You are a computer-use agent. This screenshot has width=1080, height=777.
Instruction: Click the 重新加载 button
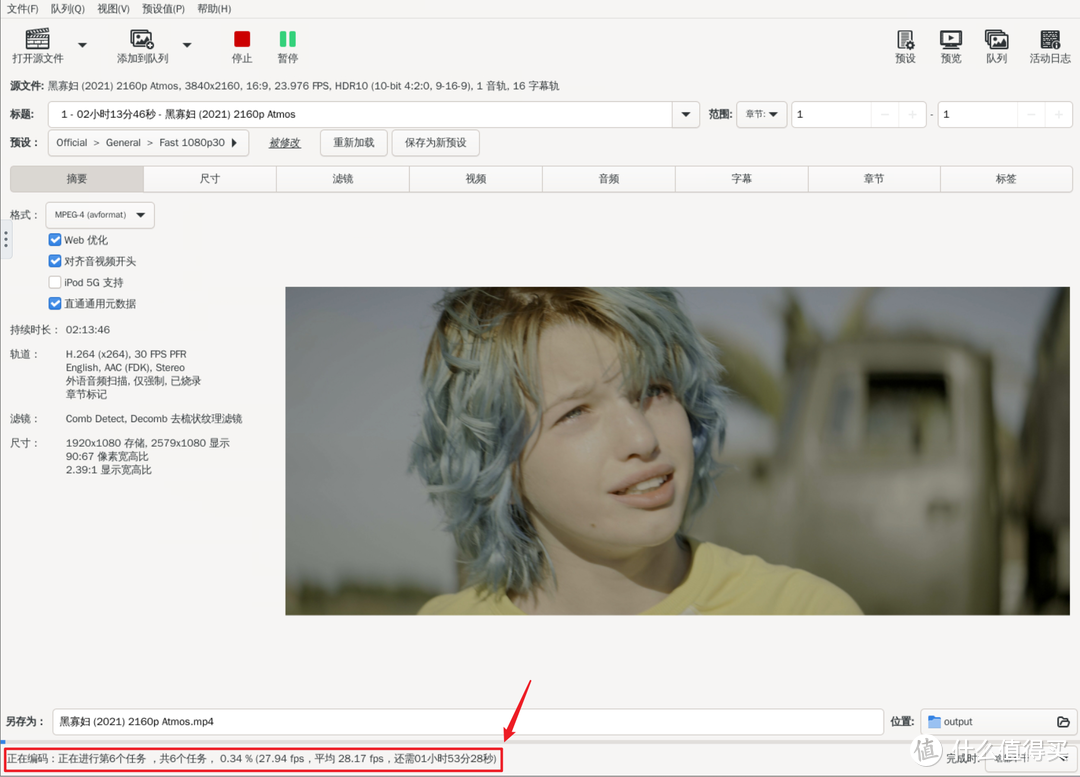pos(353,143)
